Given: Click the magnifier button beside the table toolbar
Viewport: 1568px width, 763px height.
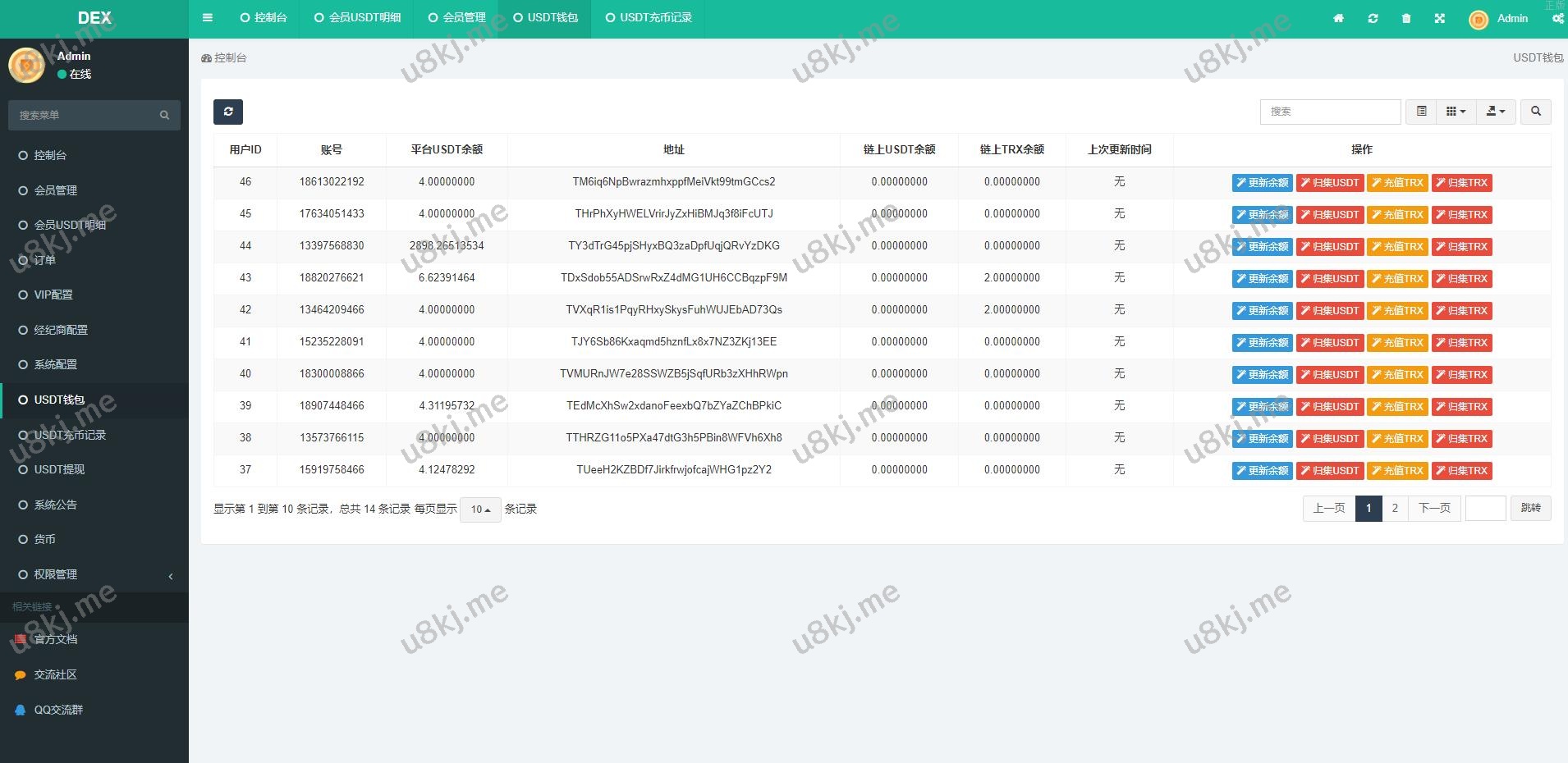Looking at the screenshot, I should point(1535,112).
